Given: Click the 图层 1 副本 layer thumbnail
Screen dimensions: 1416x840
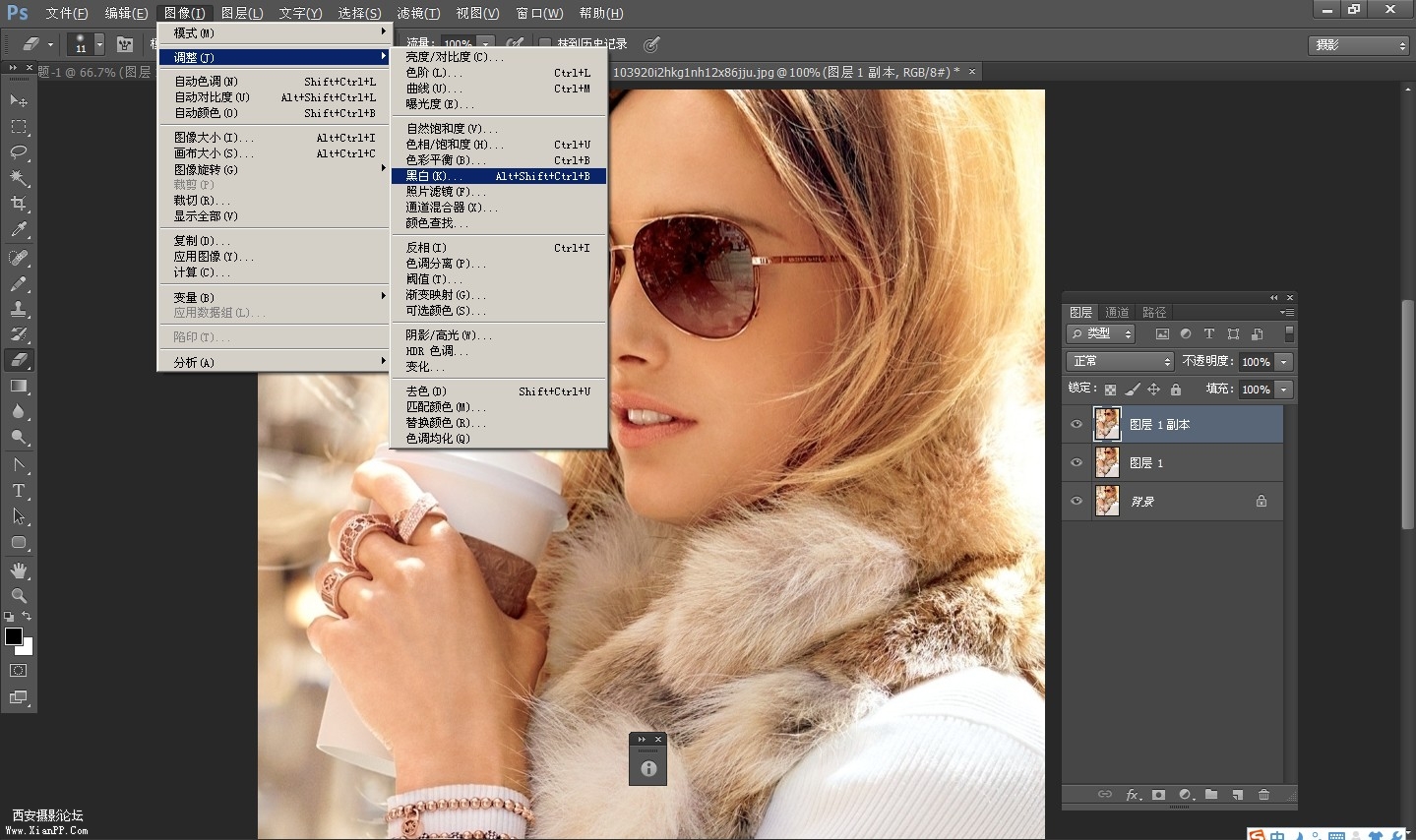Looking at the screenshot, I should 1108,425.
